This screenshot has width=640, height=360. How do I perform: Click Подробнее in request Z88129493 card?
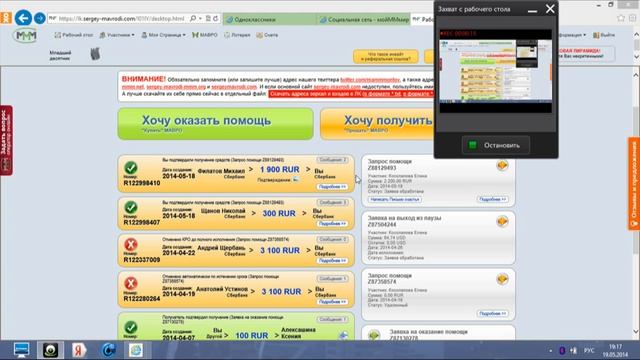pyautogui.click(x=493, y=199)
